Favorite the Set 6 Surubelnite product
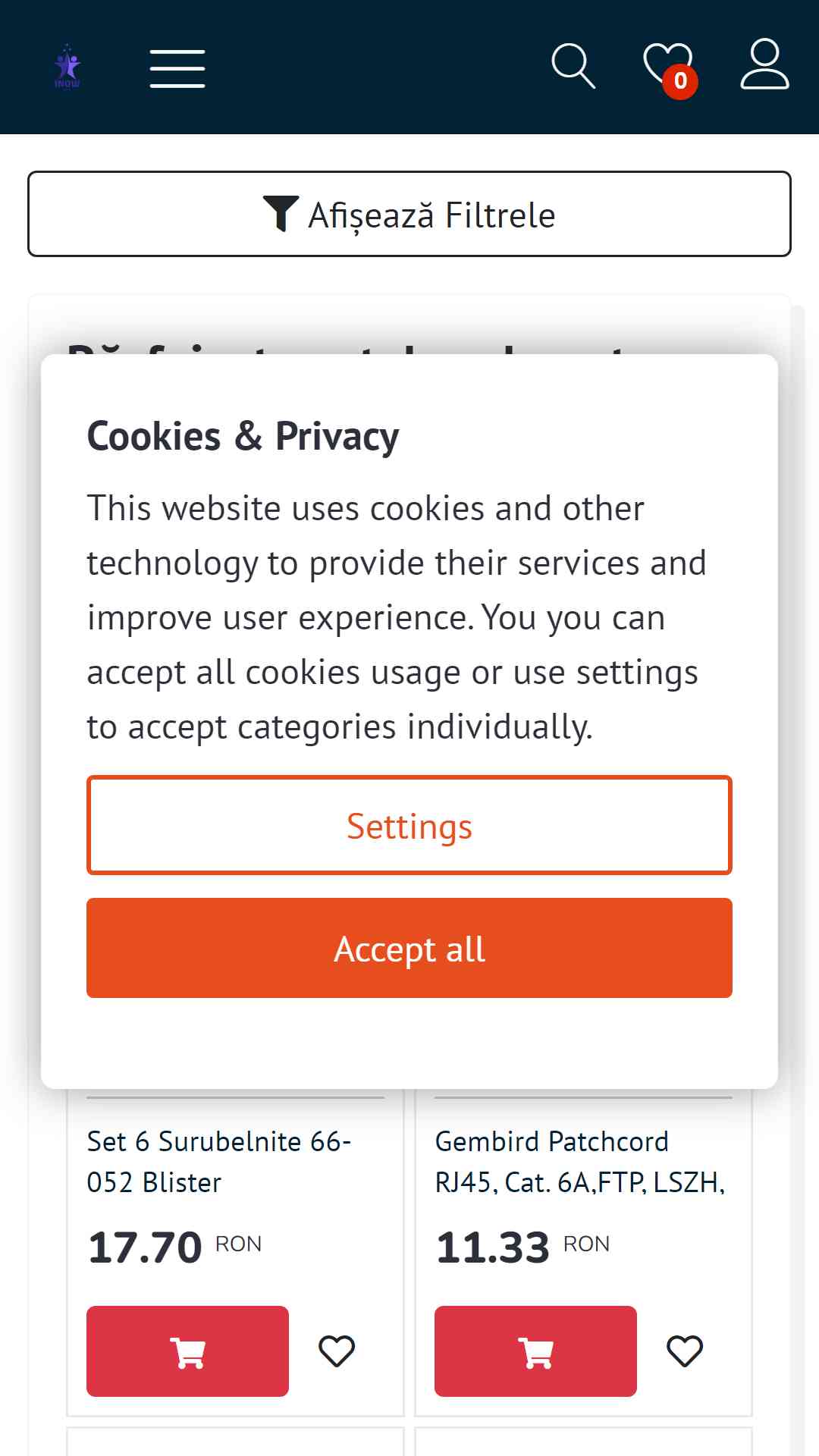The image size is (819, 1456). [337, 1351]
